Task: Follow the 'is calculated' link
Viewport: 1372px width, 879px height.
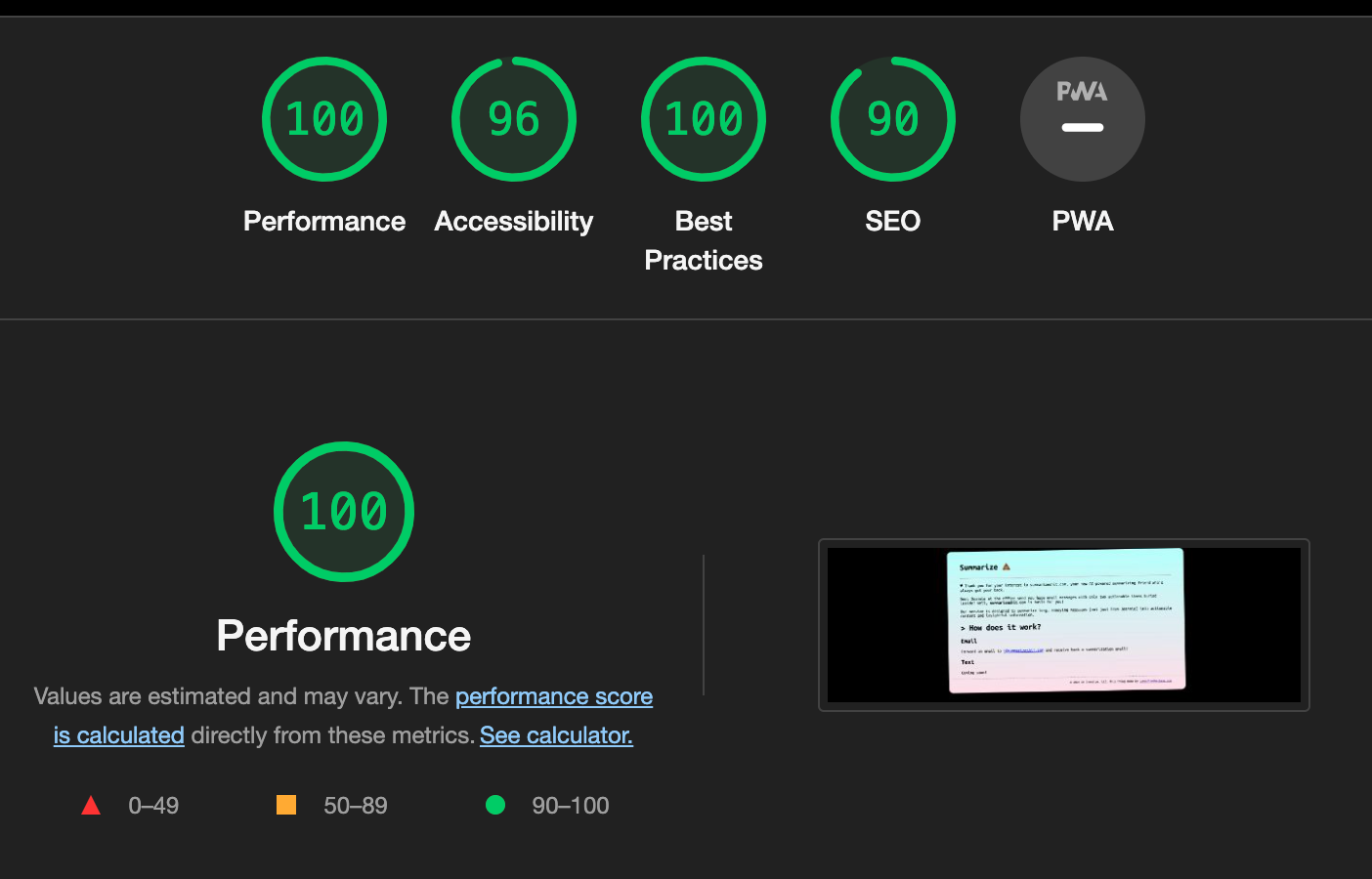Action: (119, 735)
